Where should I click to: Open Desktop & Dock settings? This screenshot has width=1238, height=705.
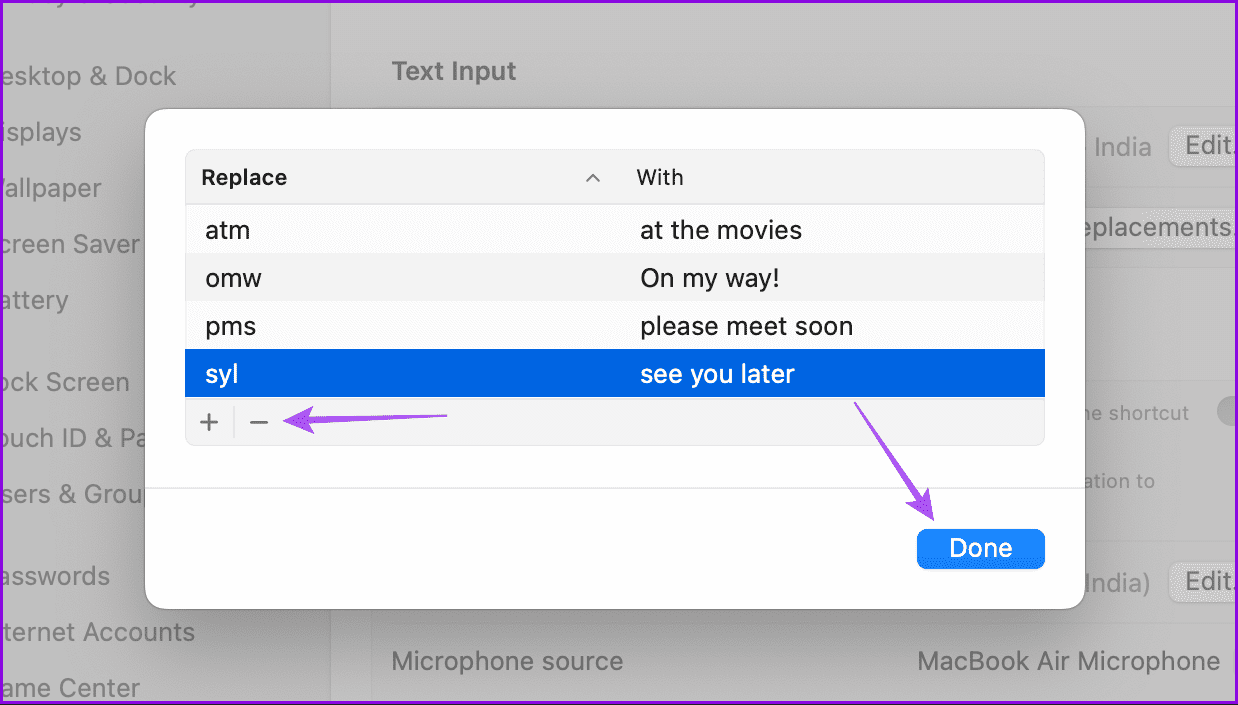pyautogui.click(x=89, y=76)
